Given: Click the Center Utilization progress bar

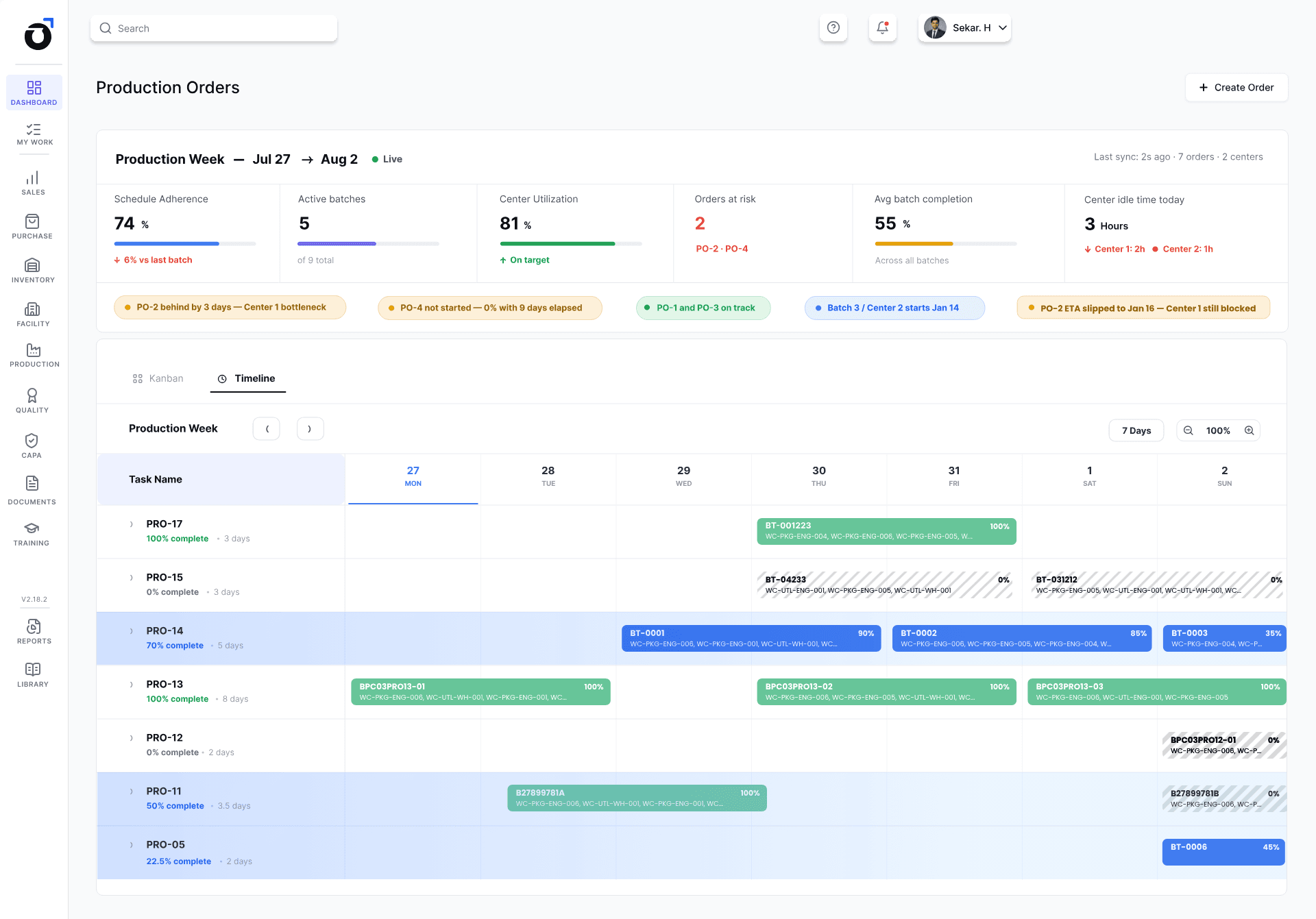Looking at the screenshot, I should coord(571,243).
